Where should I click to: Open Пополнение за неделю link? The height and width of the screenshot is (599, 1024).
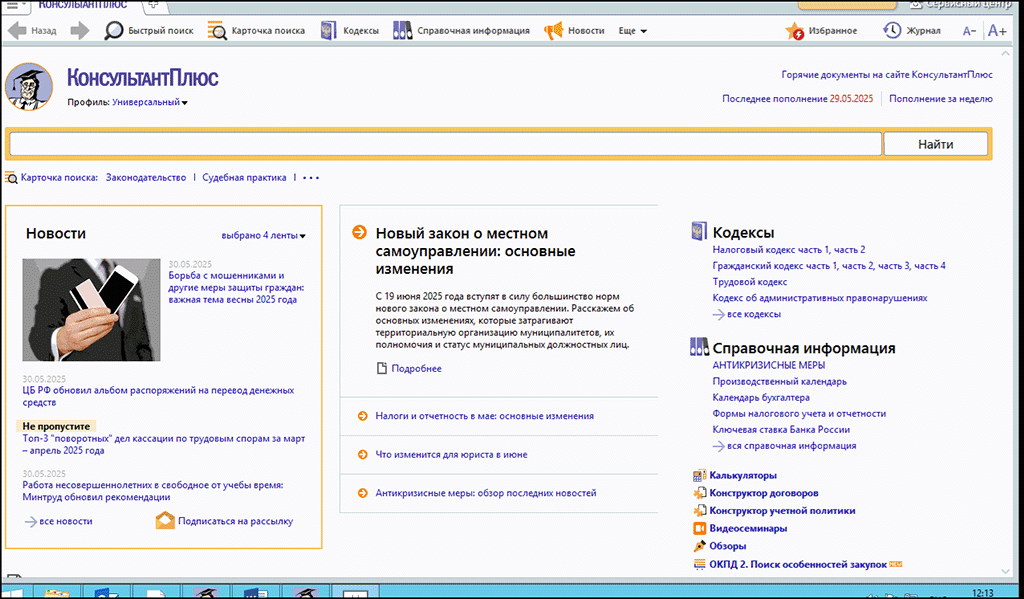(x=940, y=99)
